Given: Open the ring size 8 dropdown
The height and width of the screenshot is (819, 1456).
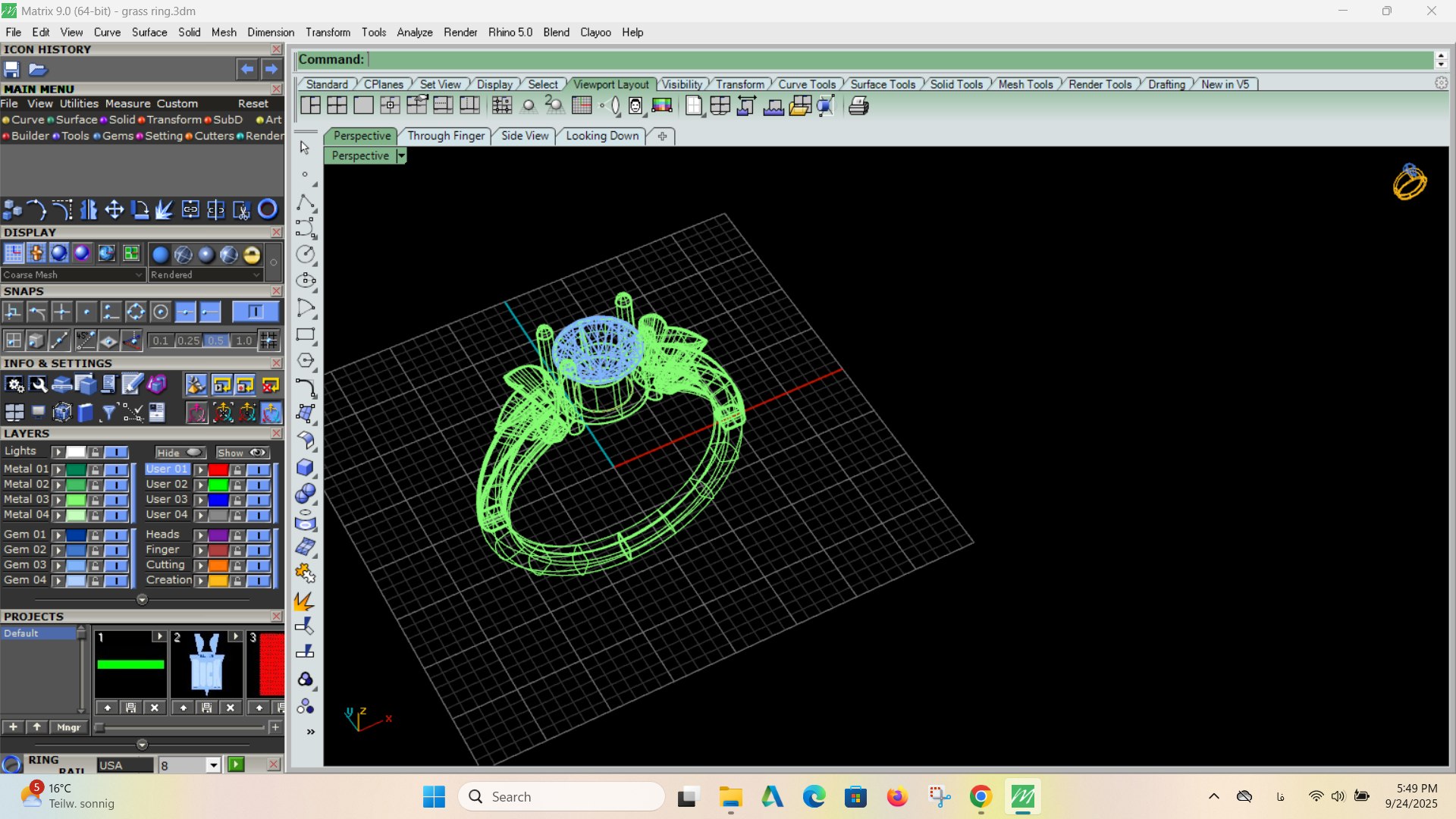Looking at the screenshot, I should coord(214,765).
